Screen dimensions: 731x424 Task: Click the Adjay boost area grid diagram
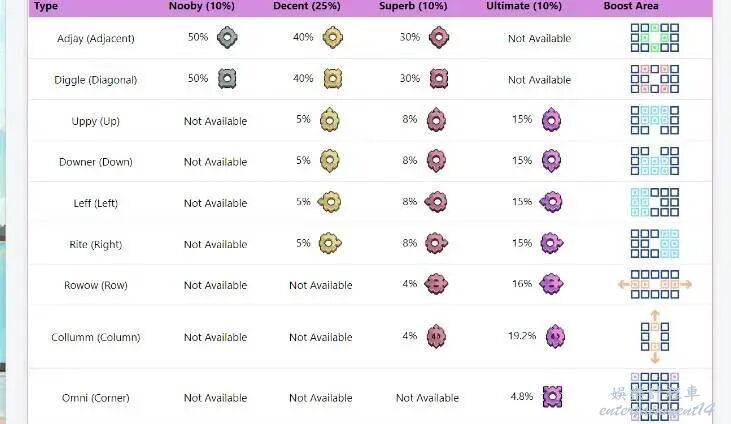[x=654, y=38]
